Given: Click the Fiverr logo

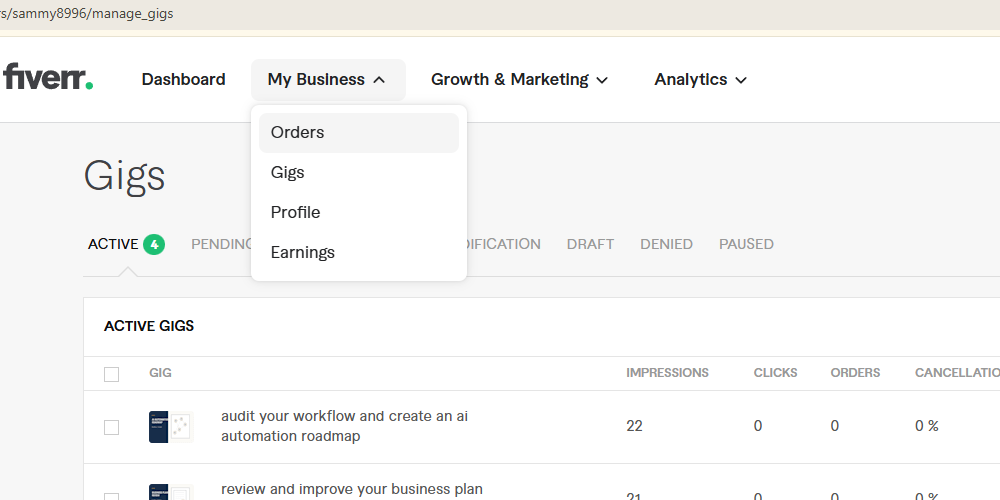Looking at the screenshot, I should [x=47, y=78].
